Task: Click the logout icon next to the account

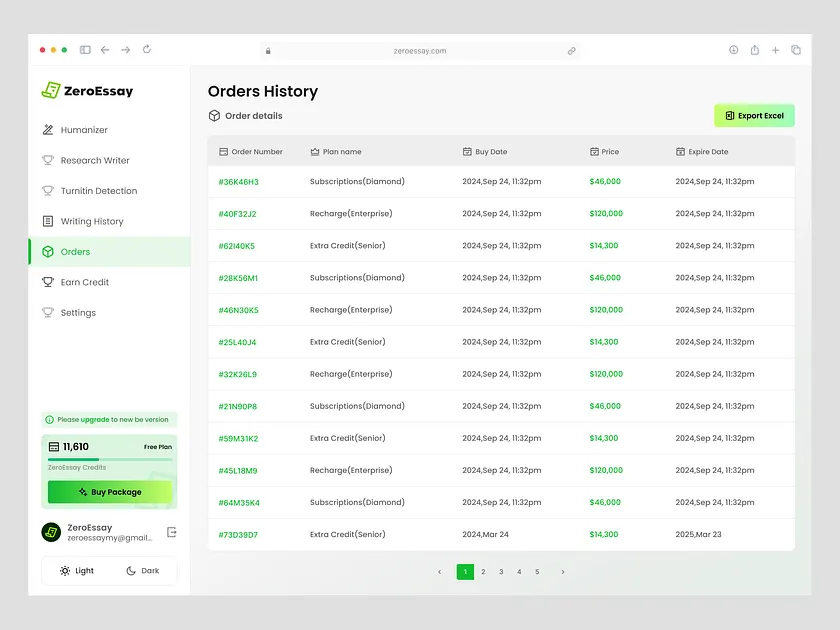Action: coord(171,532)
